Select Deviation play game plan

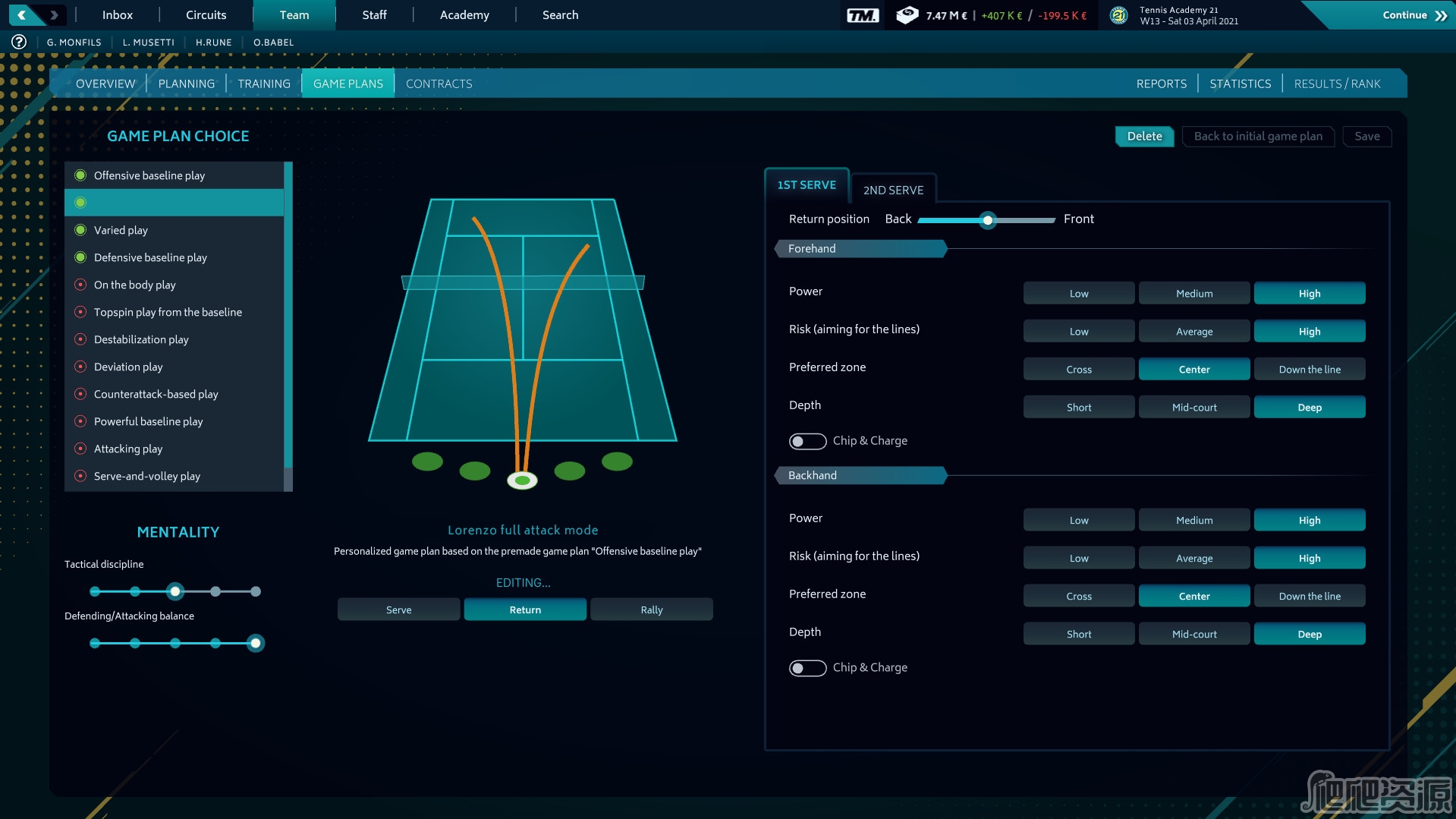[175, 367]
